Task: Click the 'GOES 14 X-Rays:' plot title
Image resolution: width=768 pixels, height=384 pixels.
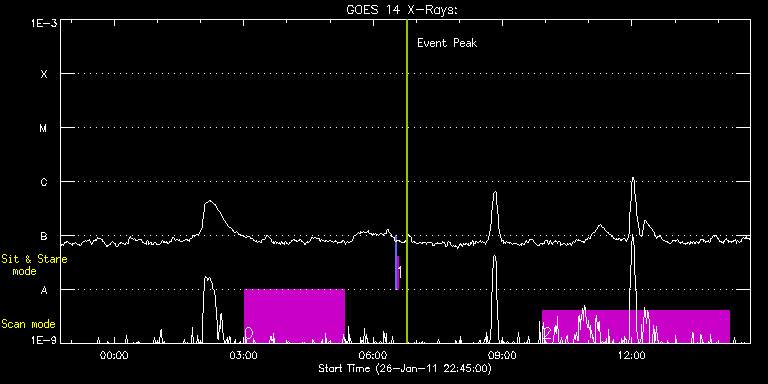Action: (402, 10)
